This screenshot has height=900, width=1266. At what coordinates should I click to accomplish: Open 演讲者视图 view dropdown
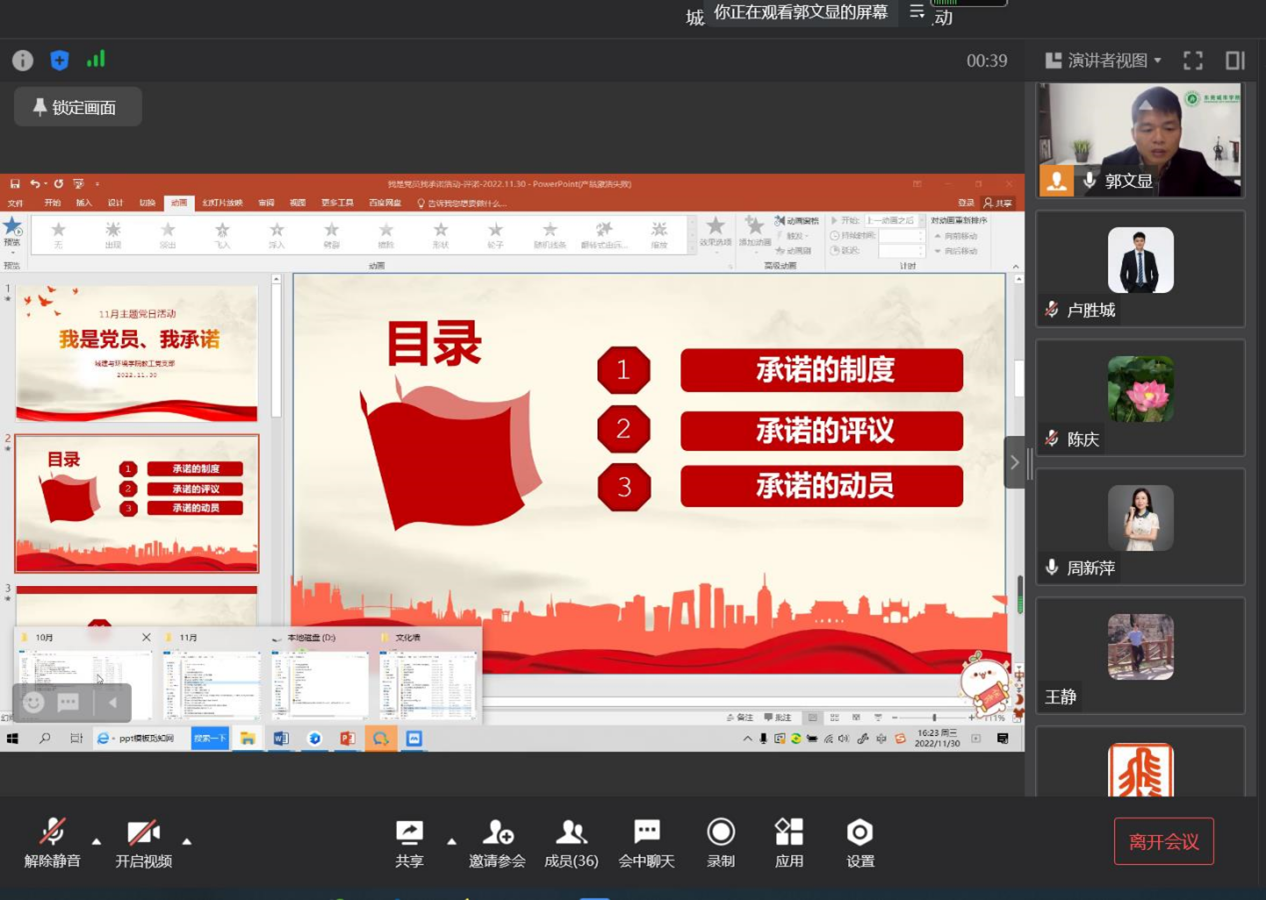1103,61
